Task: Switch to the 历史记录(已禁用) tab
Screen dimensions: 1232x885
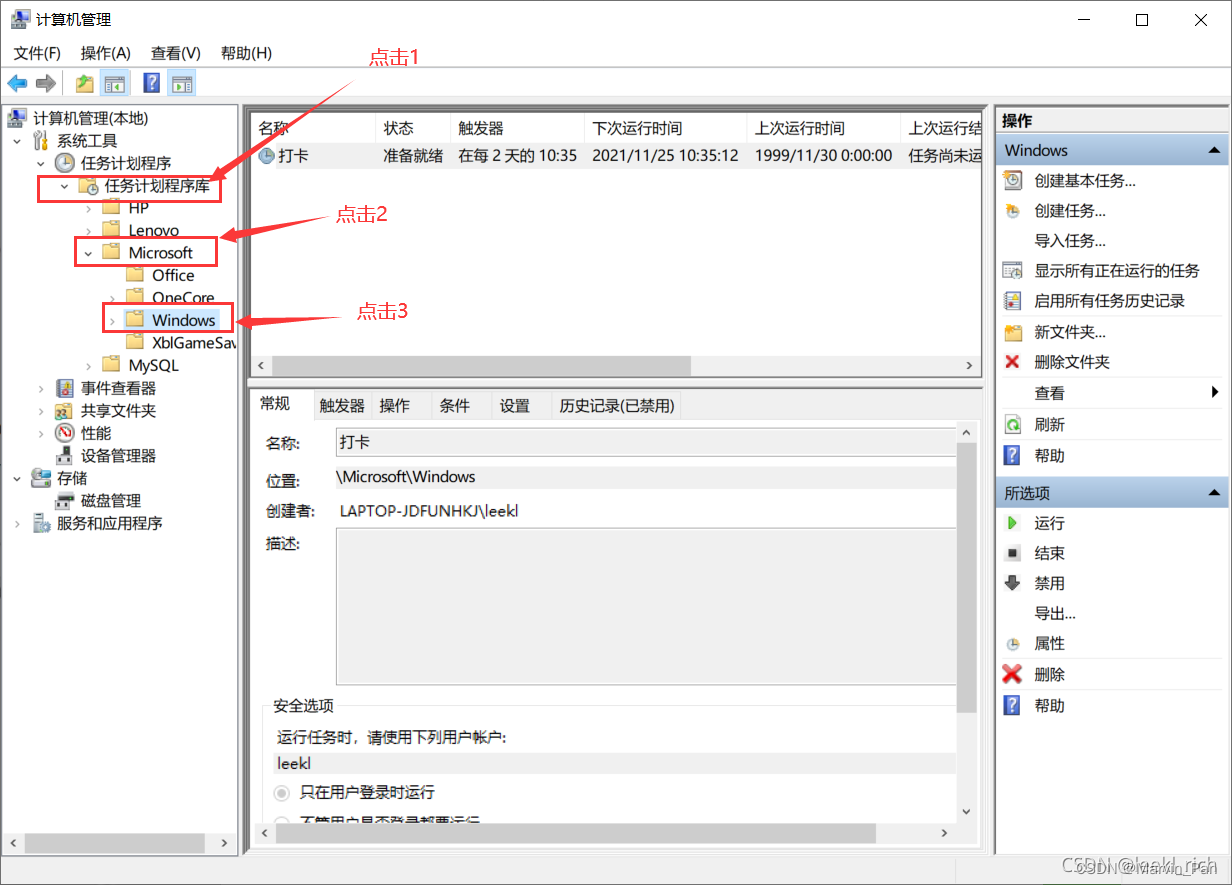Action: coord(617,405)
